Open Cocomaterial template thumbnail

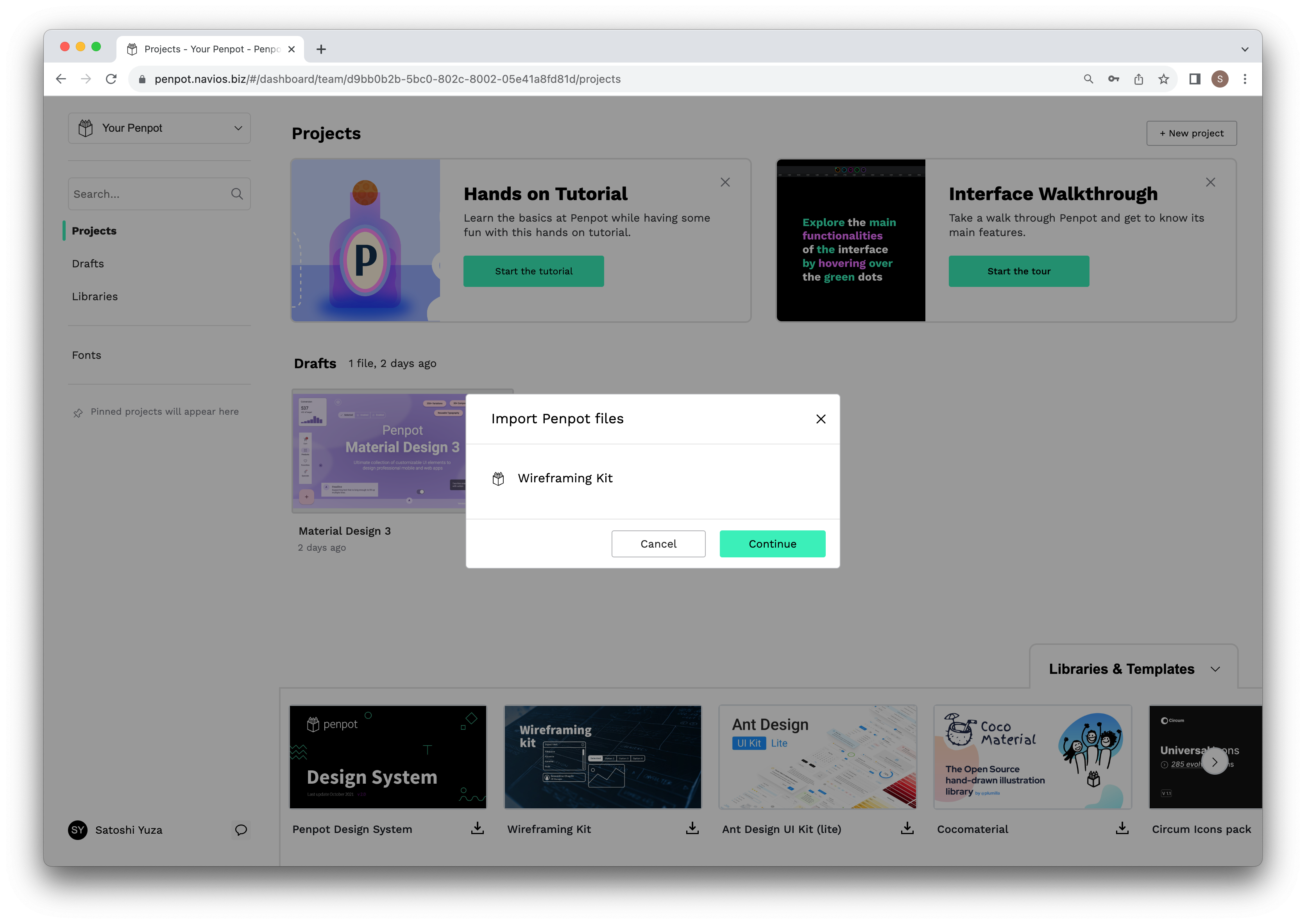pyautogui.click(x=1033, y=757)
